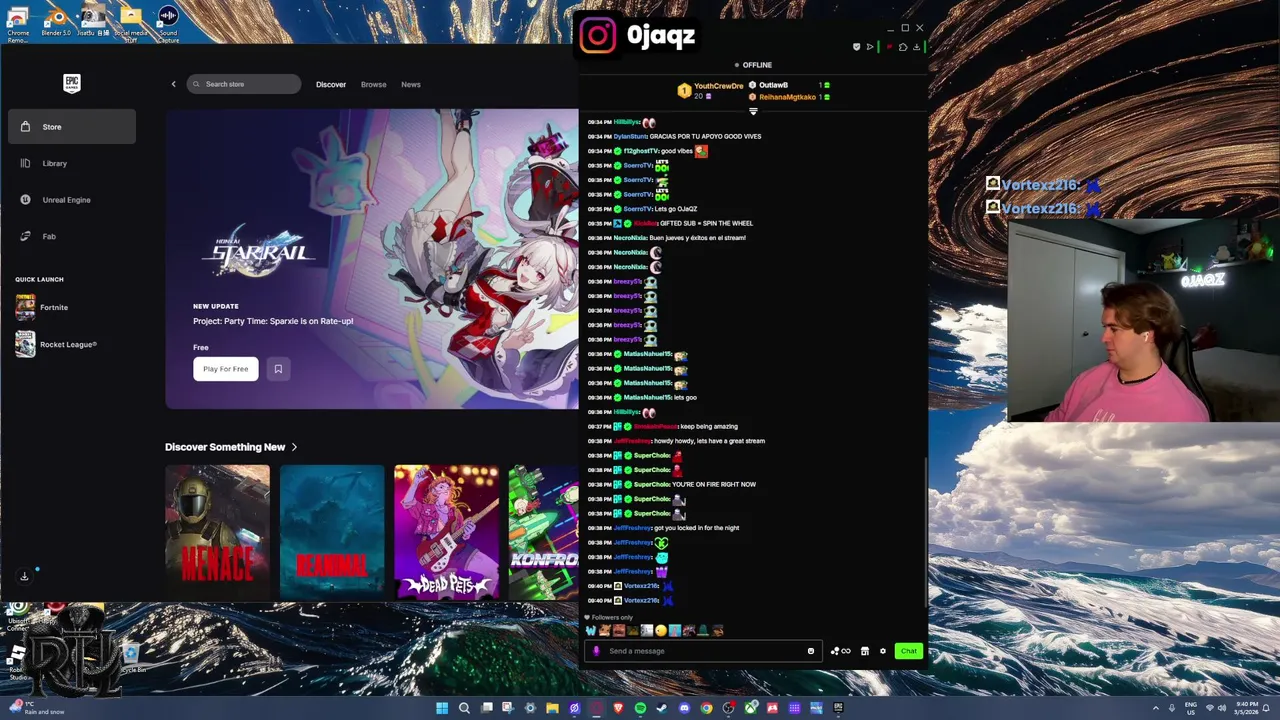Open Sound Capture desktop shortcut

click(168, 25)
